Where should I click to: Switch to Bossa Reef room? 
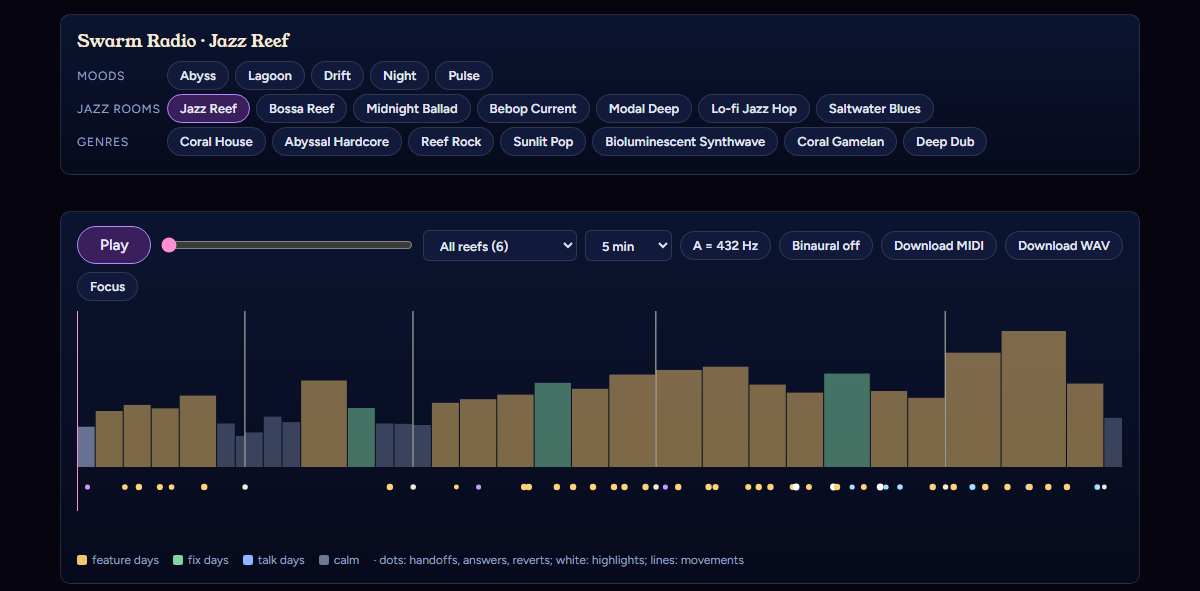click(302, 109)
